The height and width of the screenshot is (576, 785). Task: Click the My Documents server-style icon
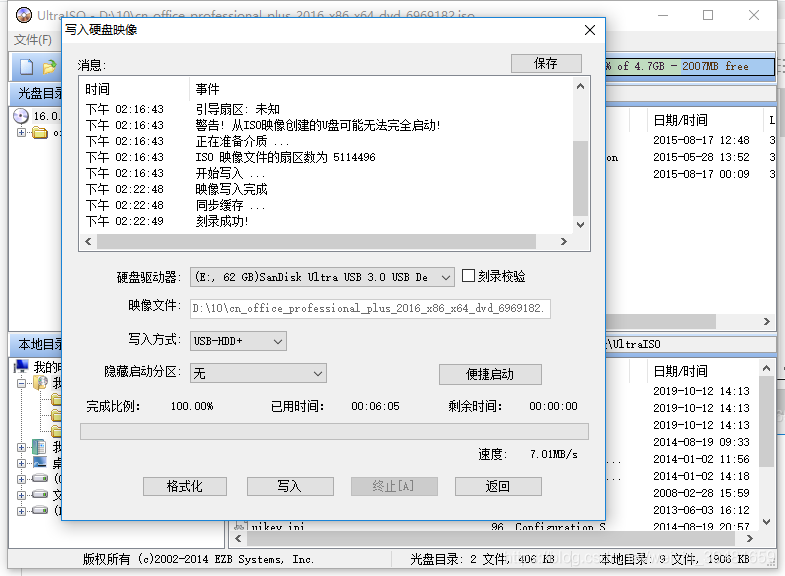coord(39,446)
